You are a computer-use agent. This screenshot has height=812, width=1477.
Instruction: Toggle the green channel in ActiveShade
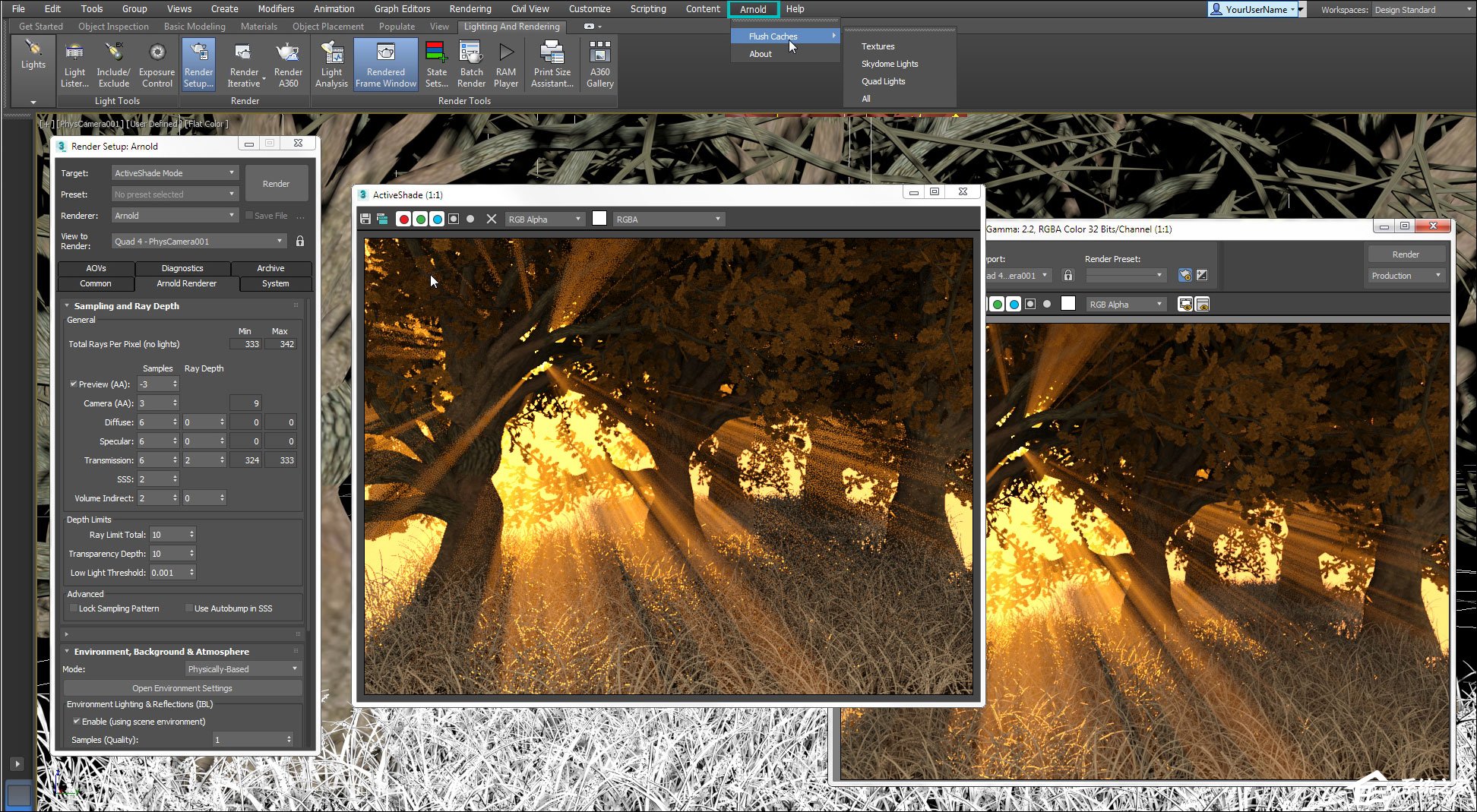(421, 219)
